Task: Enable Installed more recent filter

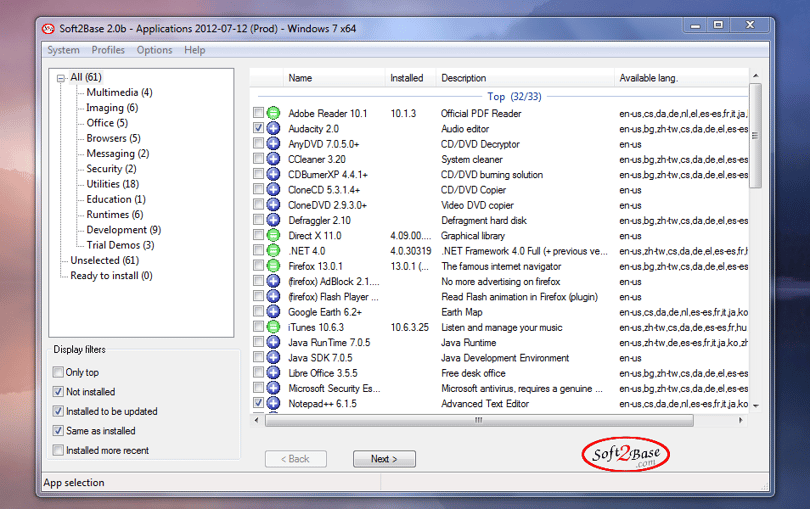Action: click(x=58, y=450)
